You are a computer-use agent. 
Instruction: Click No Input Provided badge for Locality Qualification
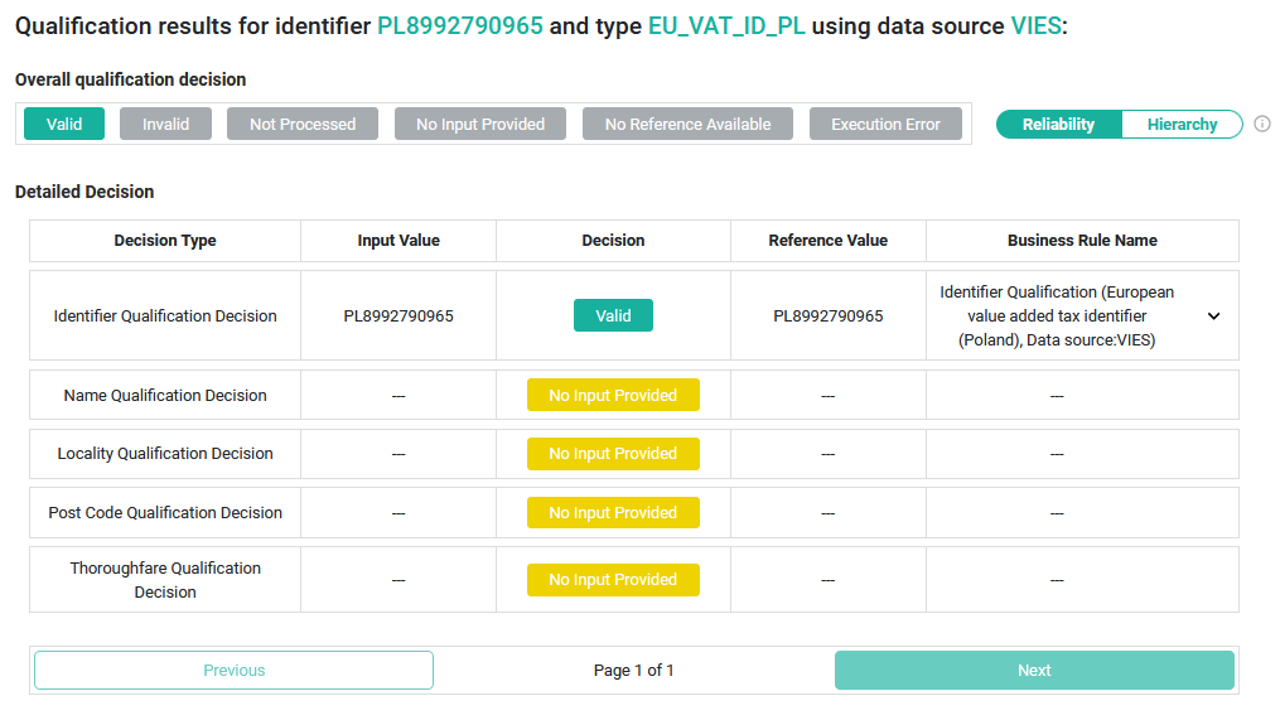coord(613,454)
